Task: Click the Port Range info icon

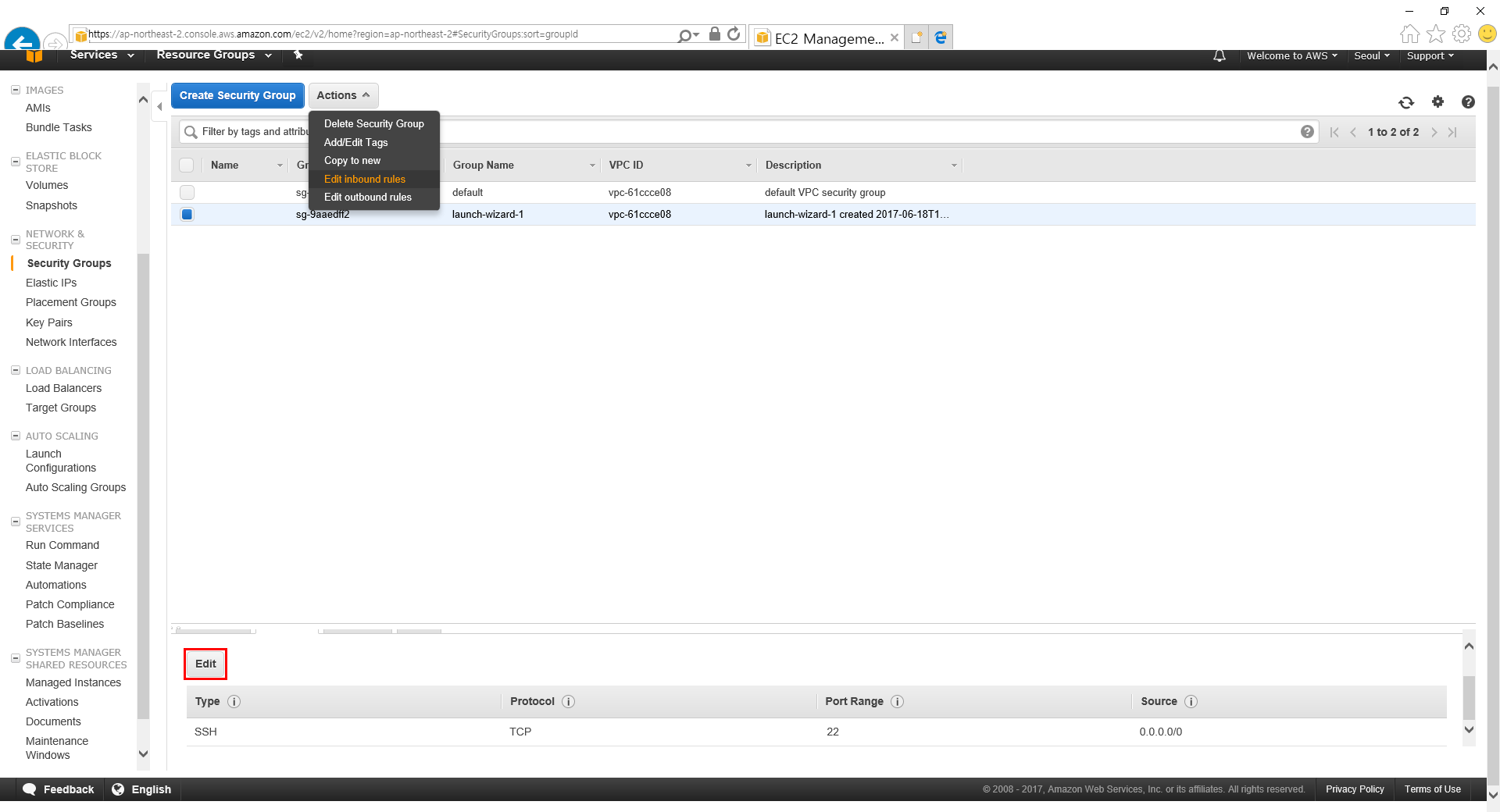Action: click(898, 701)
